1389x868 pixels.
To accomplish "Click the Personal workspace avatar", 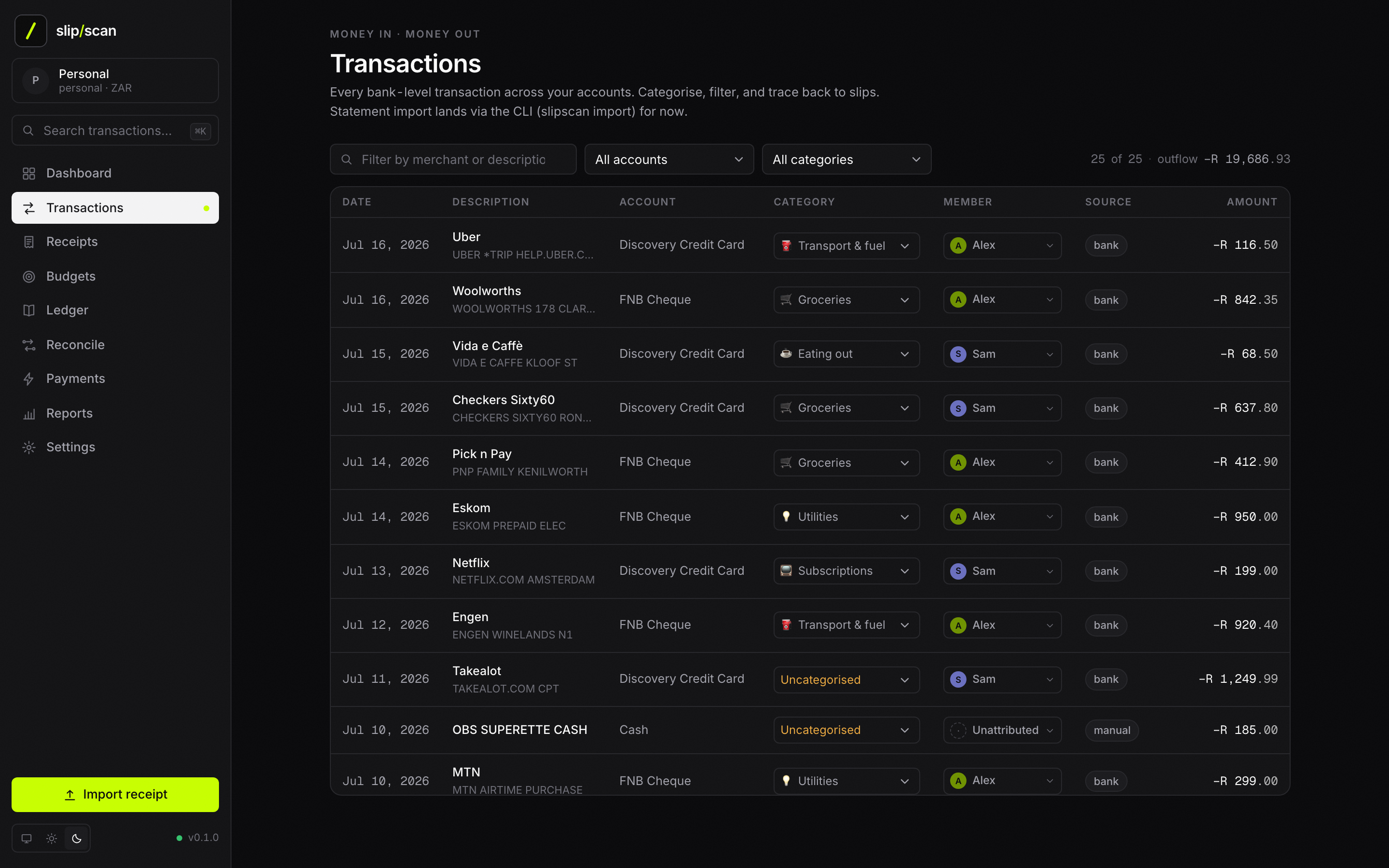I will [36, 81].
